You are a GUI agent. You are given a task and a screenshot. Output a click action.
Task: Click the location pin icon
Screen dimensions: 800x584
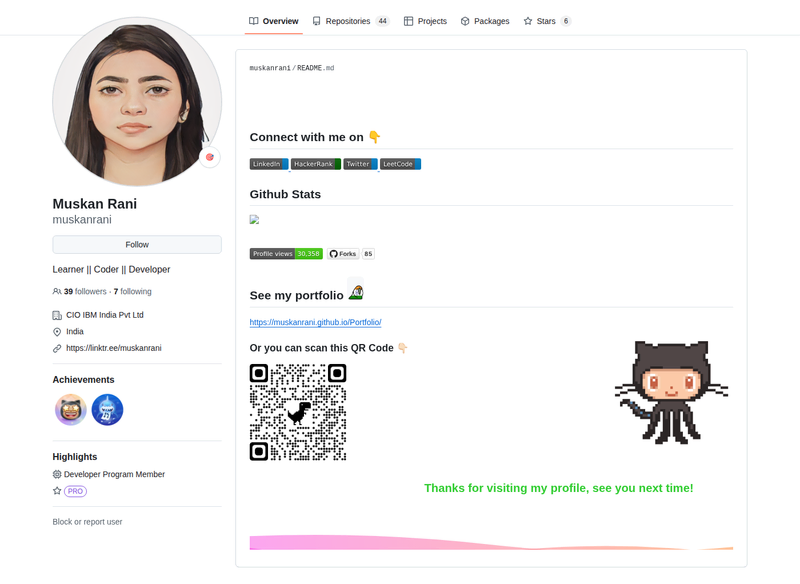coord(57,332)
